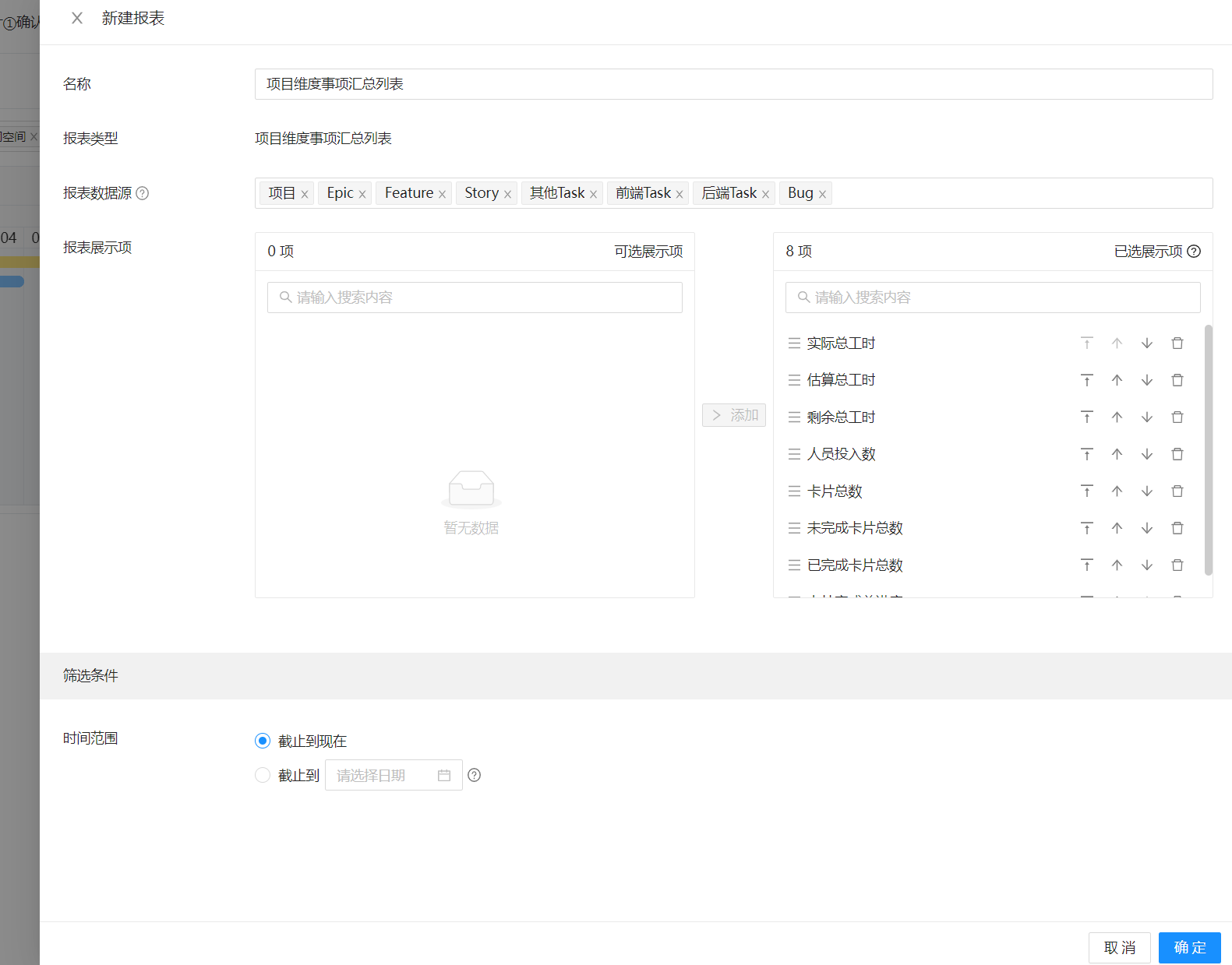Delete the 卡片总数 display item
Screen dimensions: 1232x965
click(x=1177, y=491)
